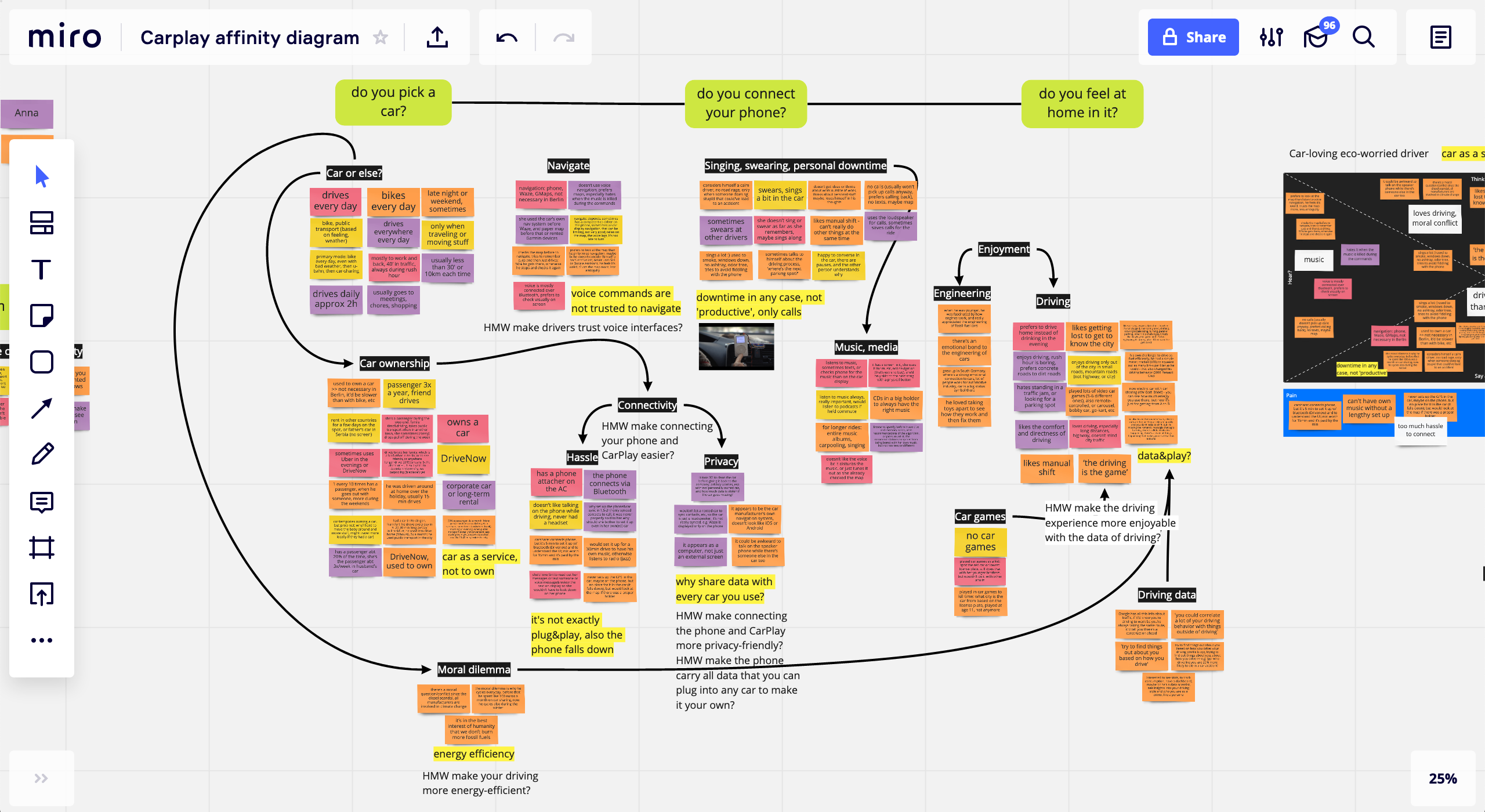Click the Privacy heading label
1485x812 pixels.
coord(721,462)
